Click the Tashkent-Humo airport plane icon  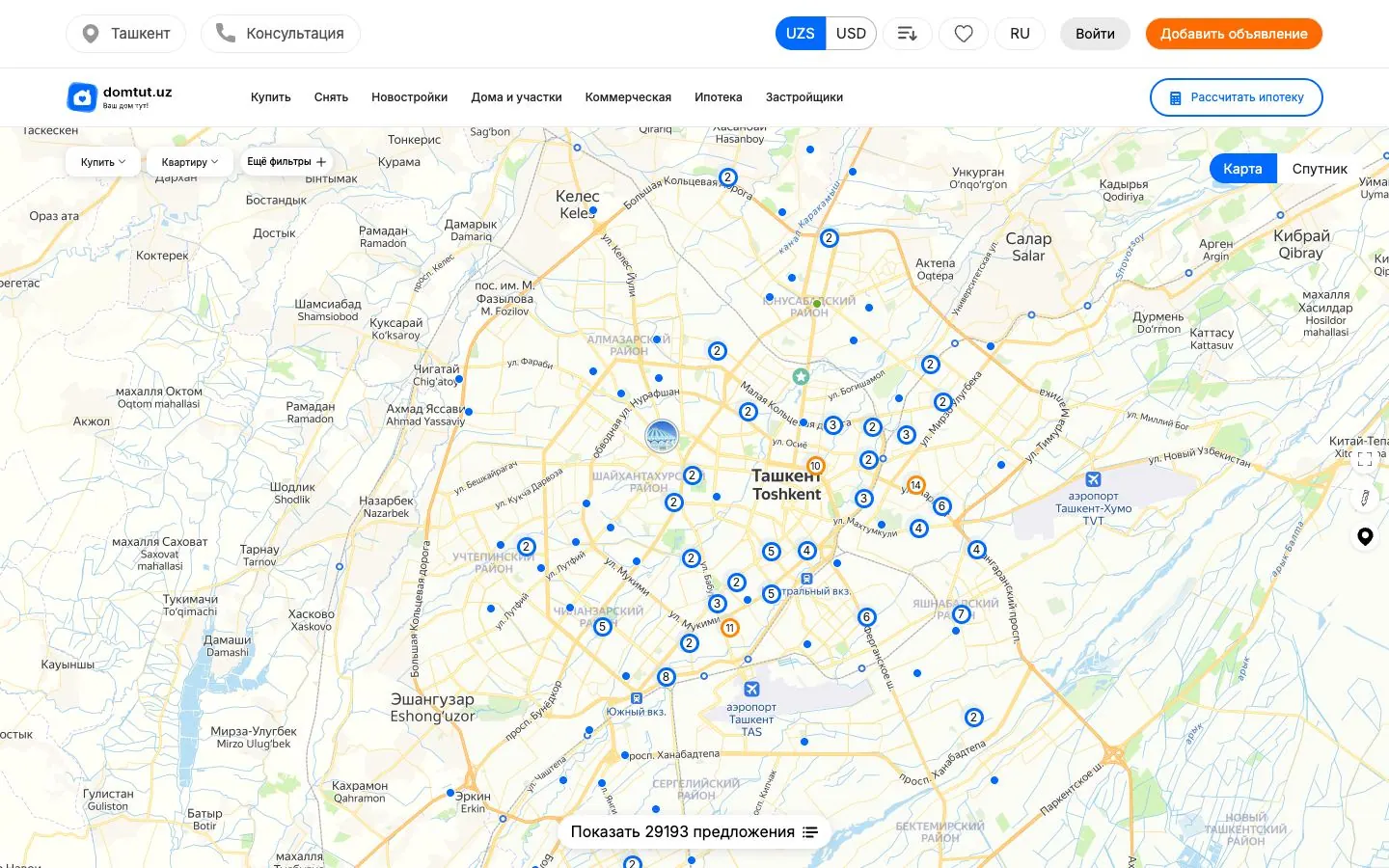[1093, 479]
